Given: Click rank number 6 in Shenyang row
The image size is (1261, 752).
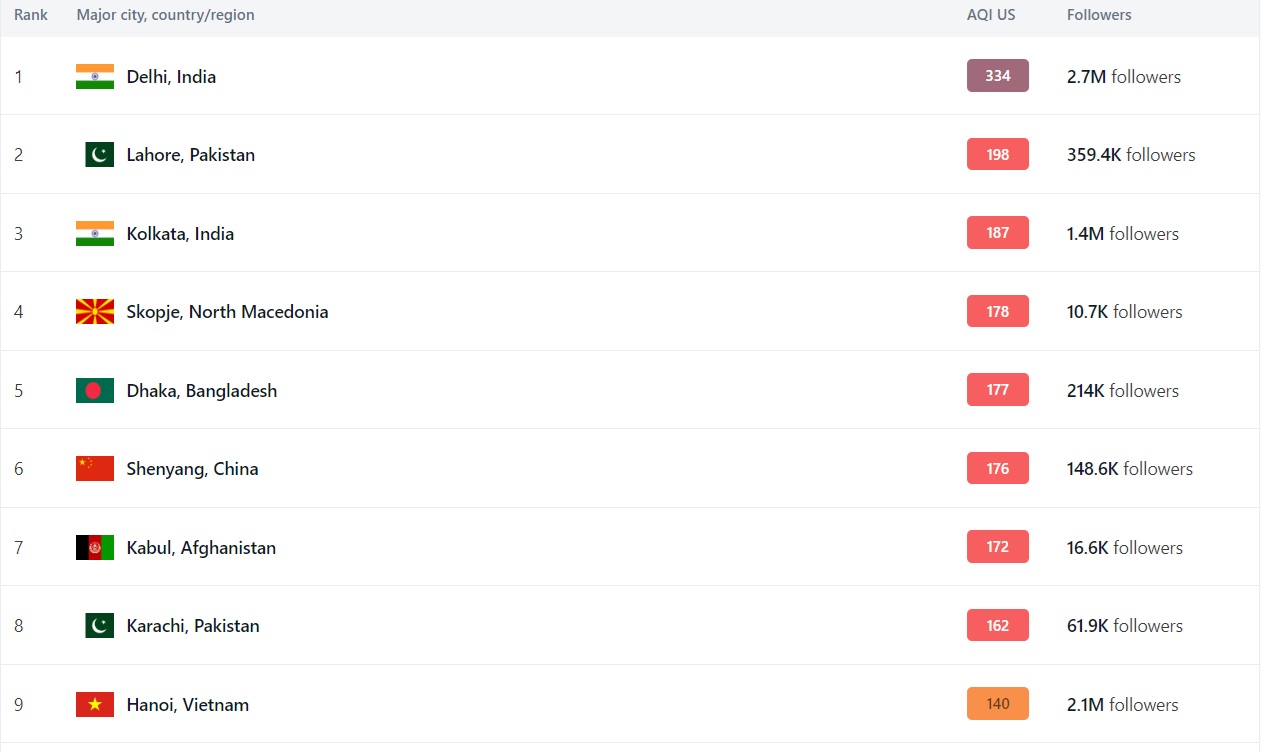Looking at the screenshot, I should (x=18, y=469).
